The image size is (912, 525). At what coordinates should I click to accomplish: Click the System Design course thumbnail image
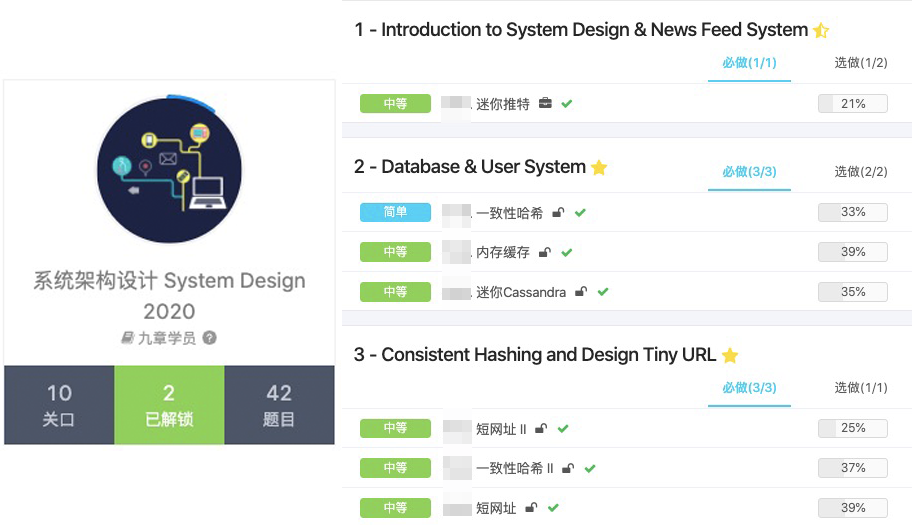(169, 170)
